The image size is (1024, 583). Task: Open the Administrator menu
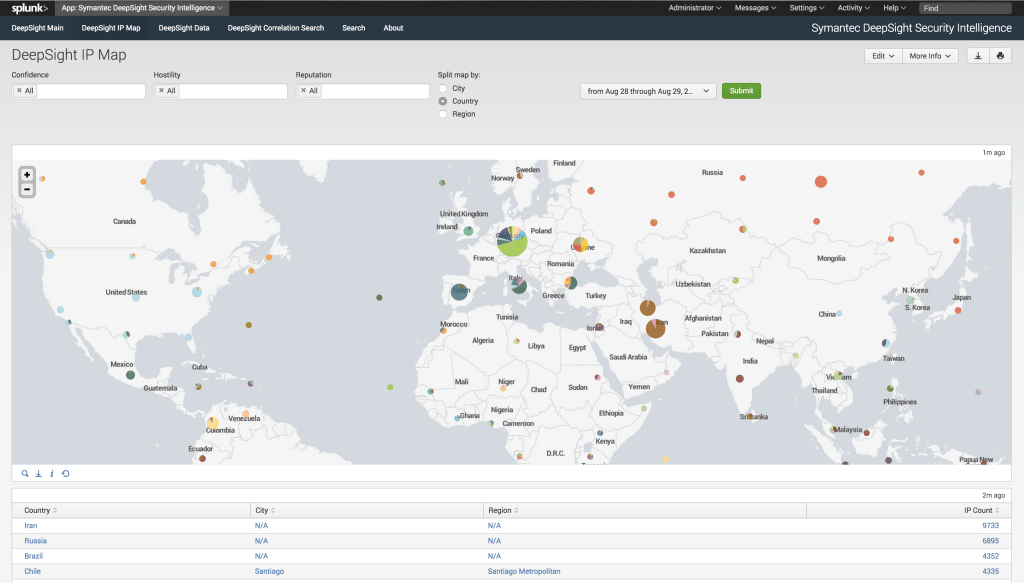694,8
